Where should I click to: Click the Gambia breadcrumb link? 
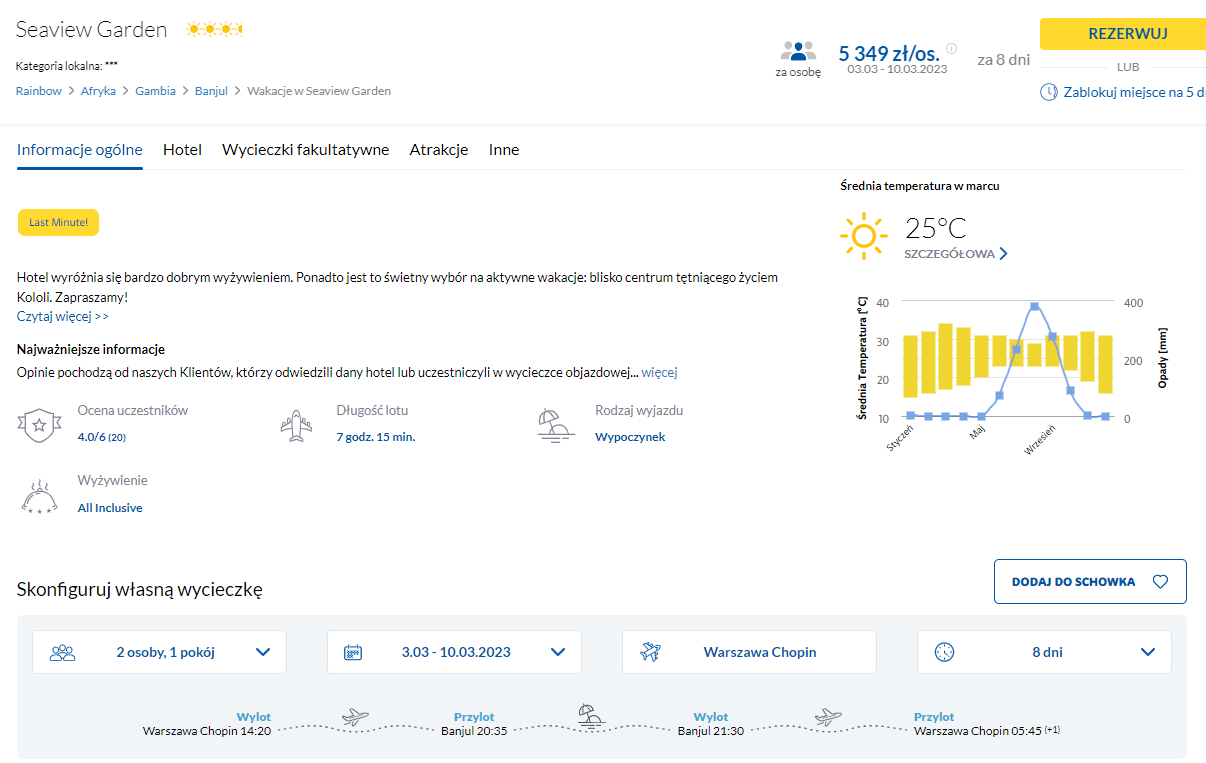pos(155,91)
